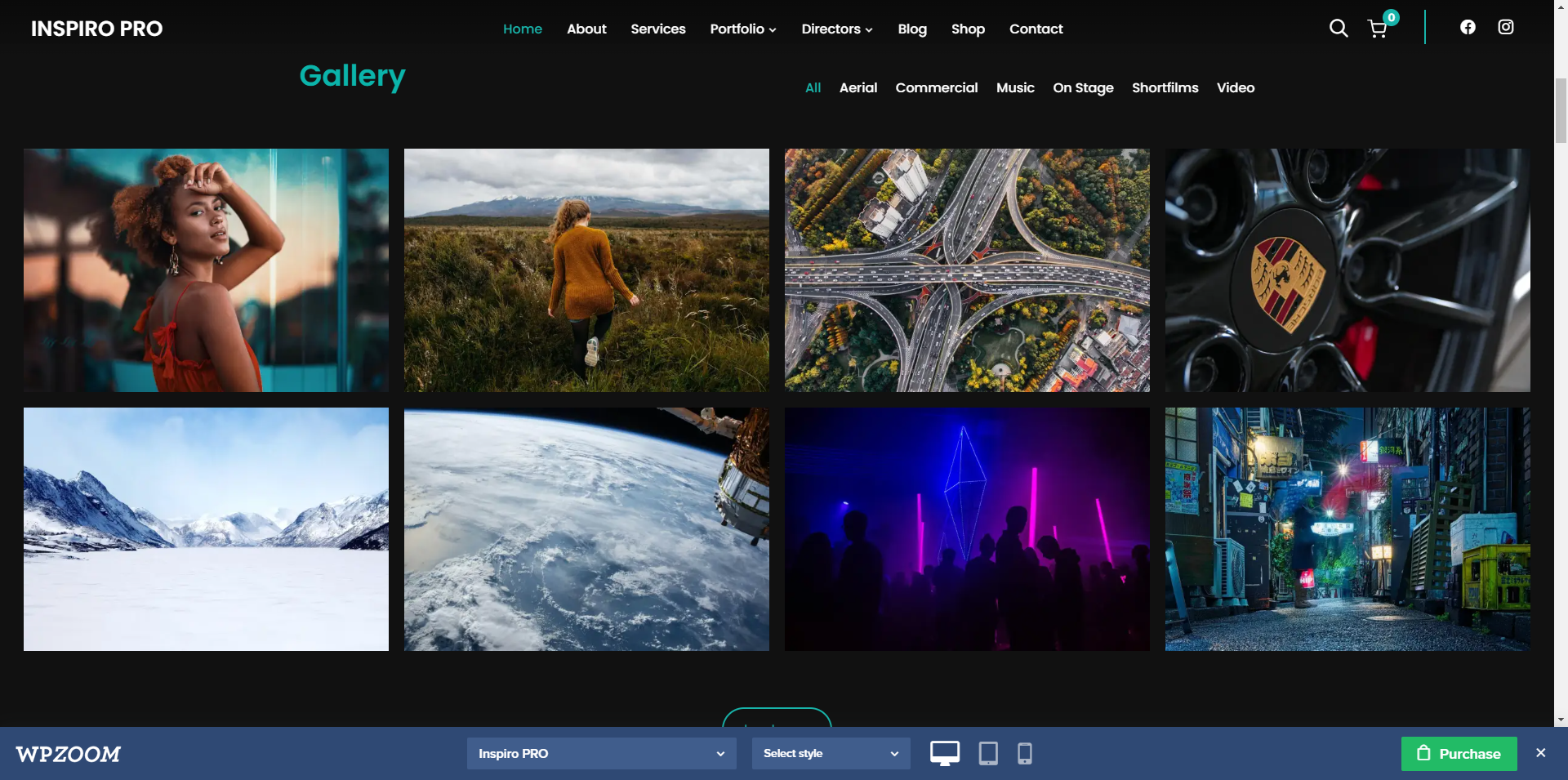This screenshot has height=780, width=1568.
Task: Filter gallery by Video
Action: [x=1236, y=87]
